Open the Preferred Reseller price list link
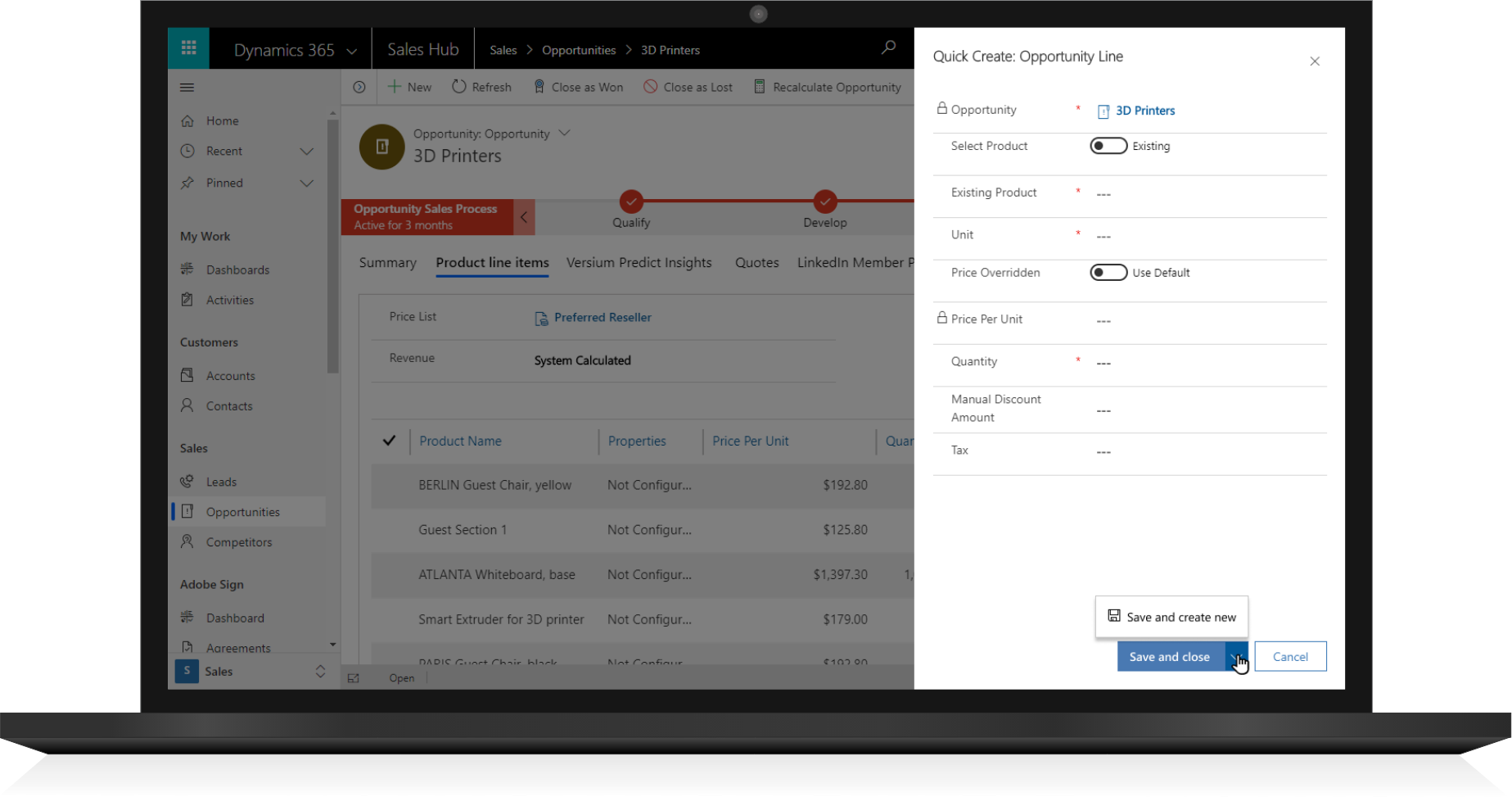1512x797 pixels. 602,317
